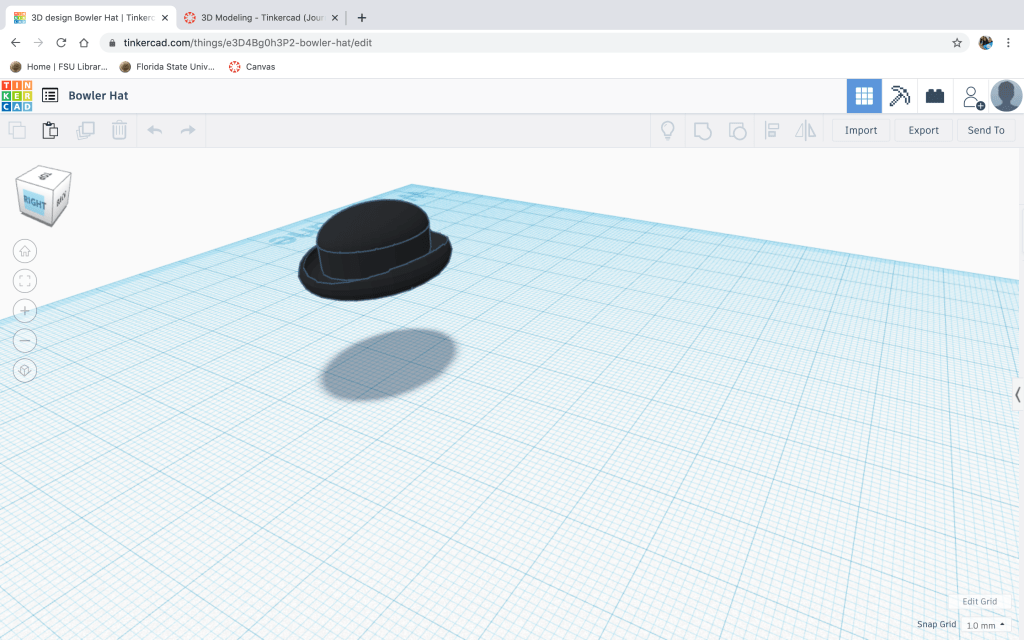Viewport: 1024px width, 640px height.
Task: Click Fit all in view icon
Action: [x=25, y=281]
